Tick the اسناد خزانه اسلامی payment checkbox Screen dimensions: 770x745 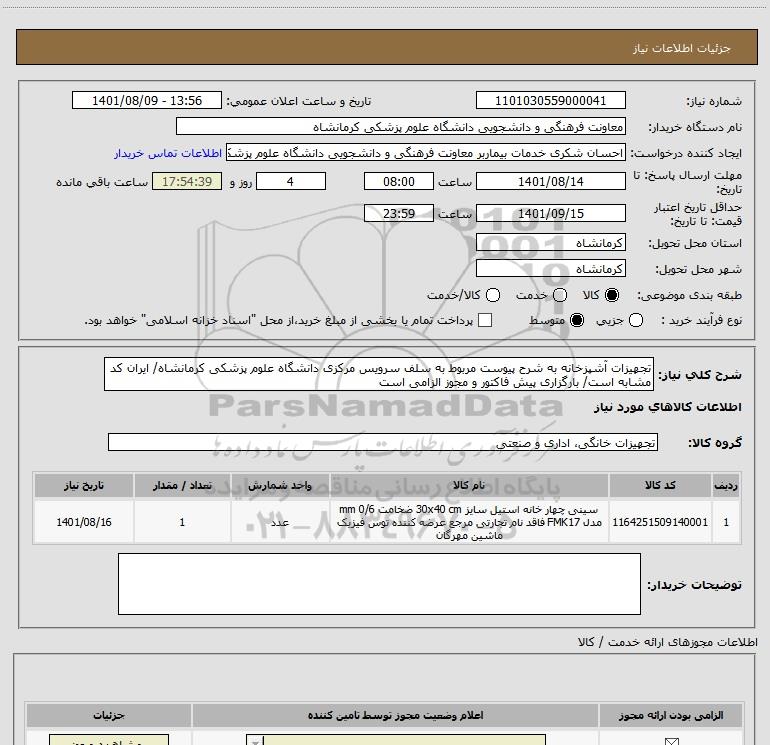coord(485,320)
